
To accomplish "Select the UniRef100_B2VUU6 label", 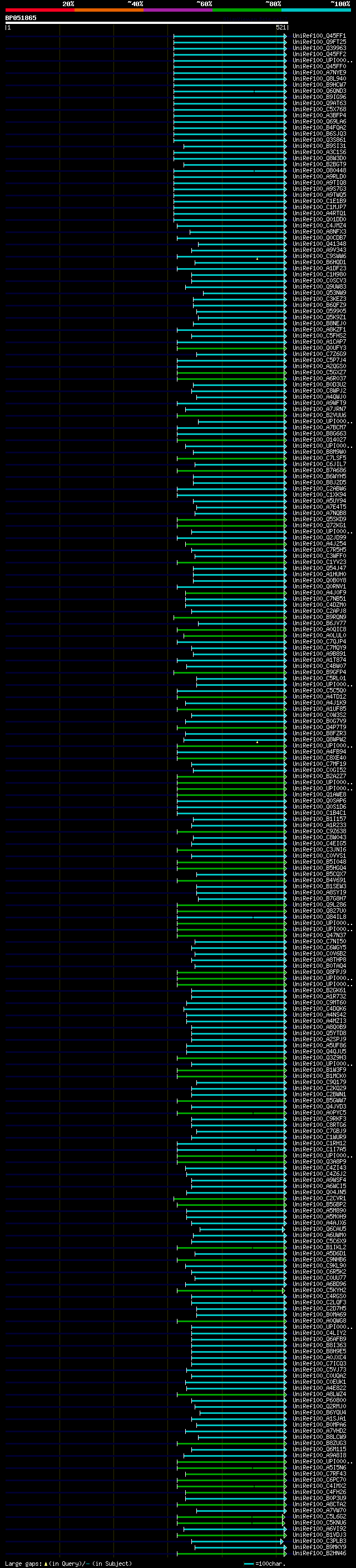I will click(x=319, y=415).
